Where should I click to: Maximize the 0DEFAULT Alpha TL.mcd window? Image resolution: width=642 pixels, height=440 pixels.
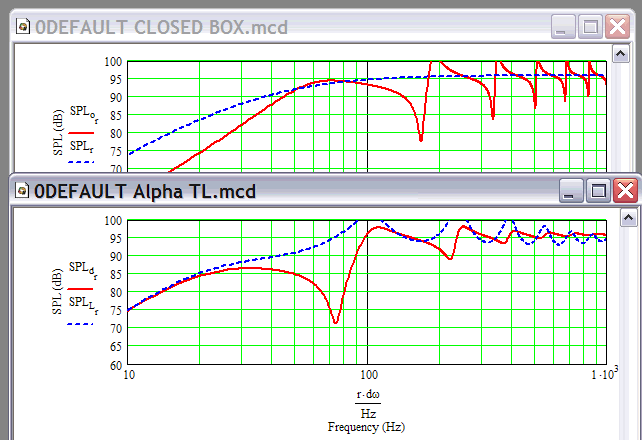point(598,190)
